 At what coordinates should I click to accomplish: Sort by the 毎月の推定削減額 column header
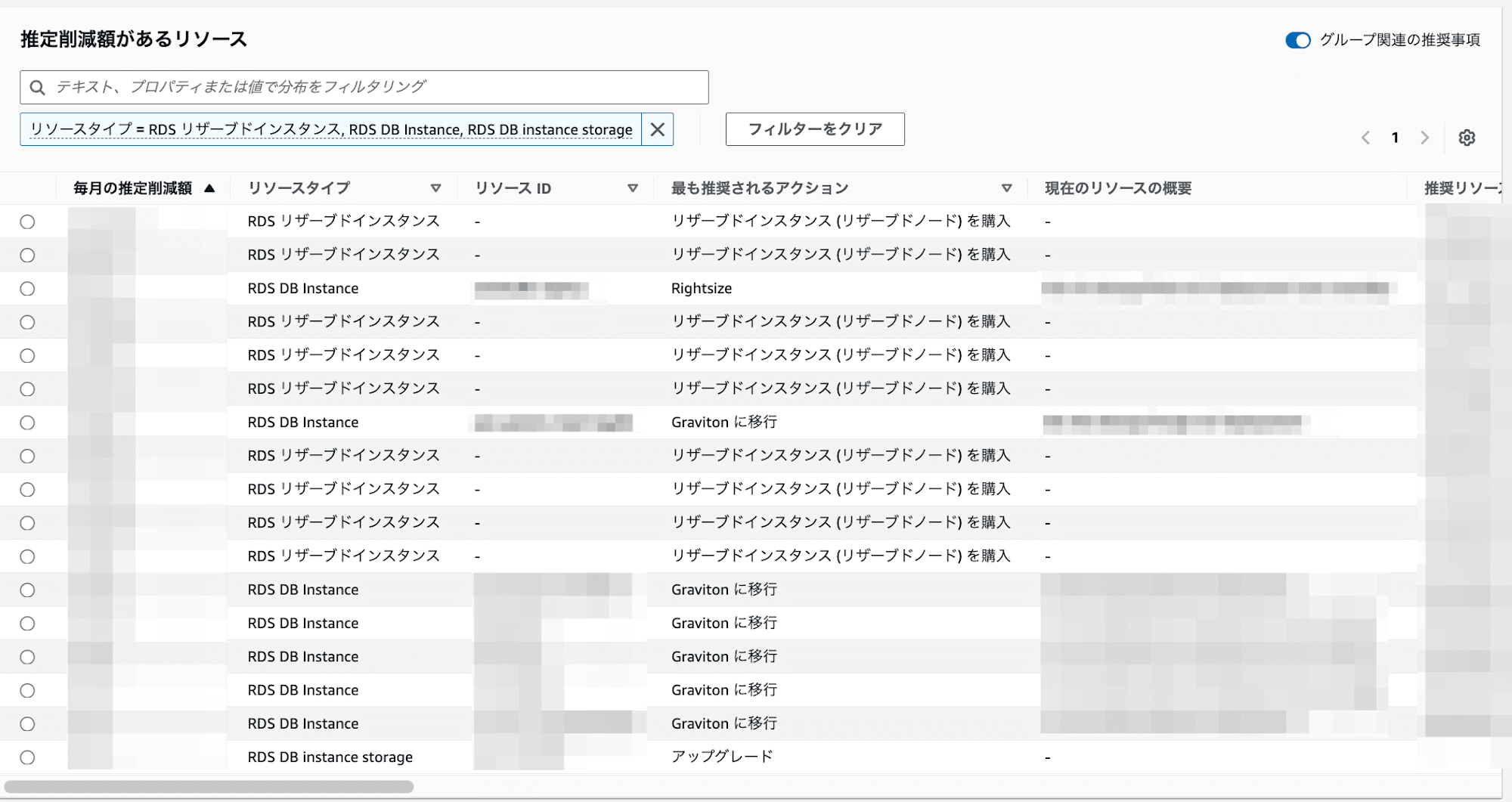click(x=133, y=188)
